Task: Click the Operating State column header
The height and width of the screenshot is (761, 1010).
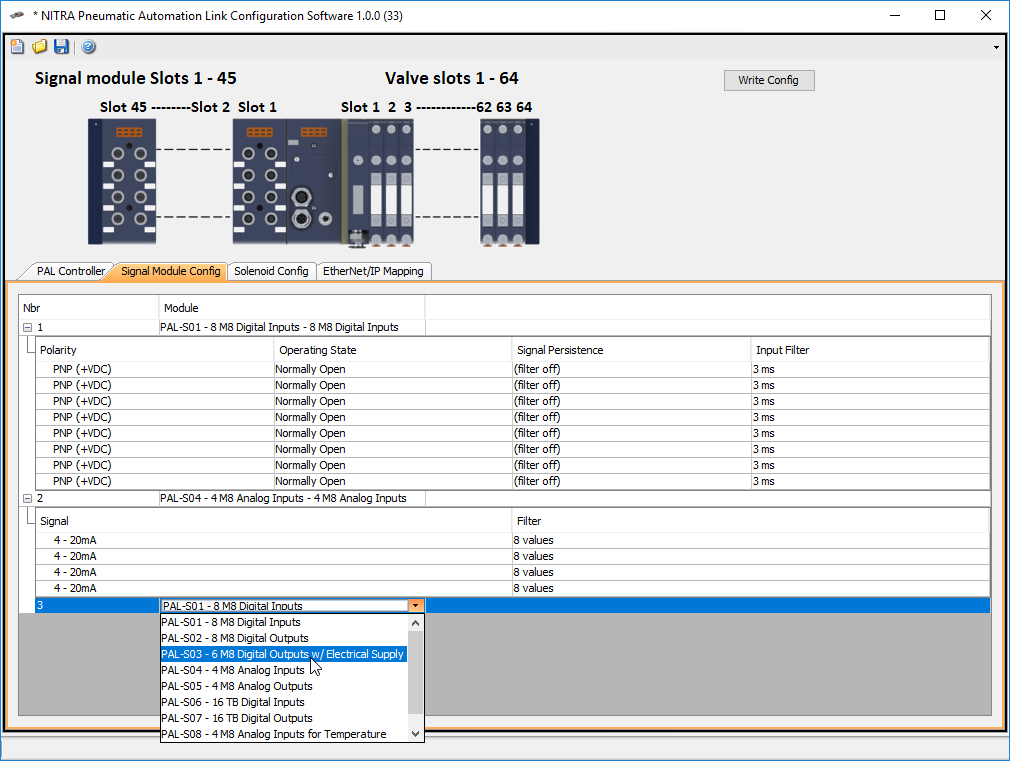Action: tap(393, 350)
